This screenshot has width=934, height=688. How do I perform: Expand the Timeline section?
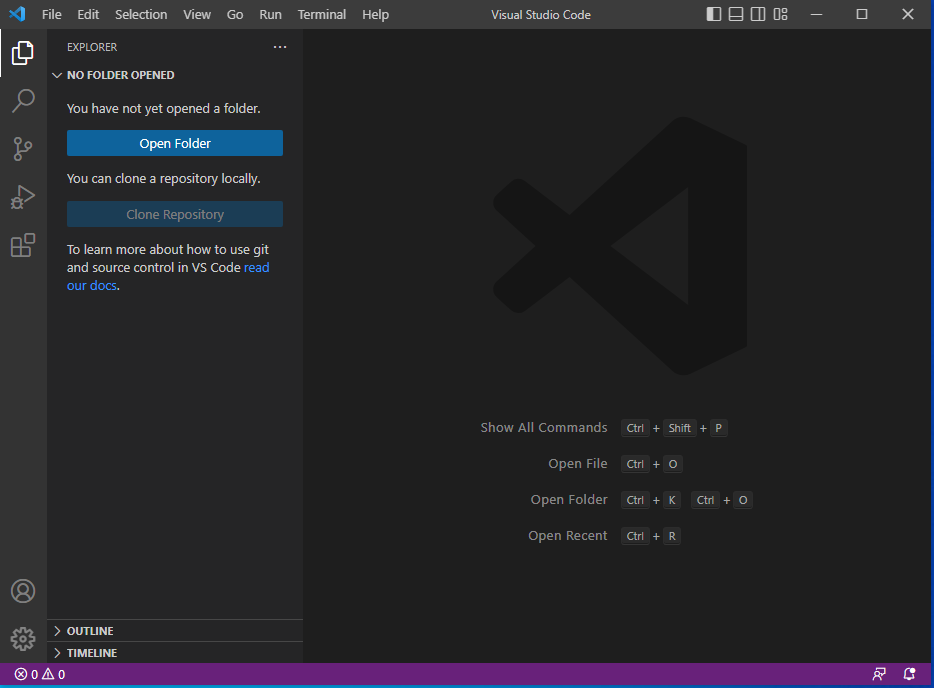(x=175, y=653)
